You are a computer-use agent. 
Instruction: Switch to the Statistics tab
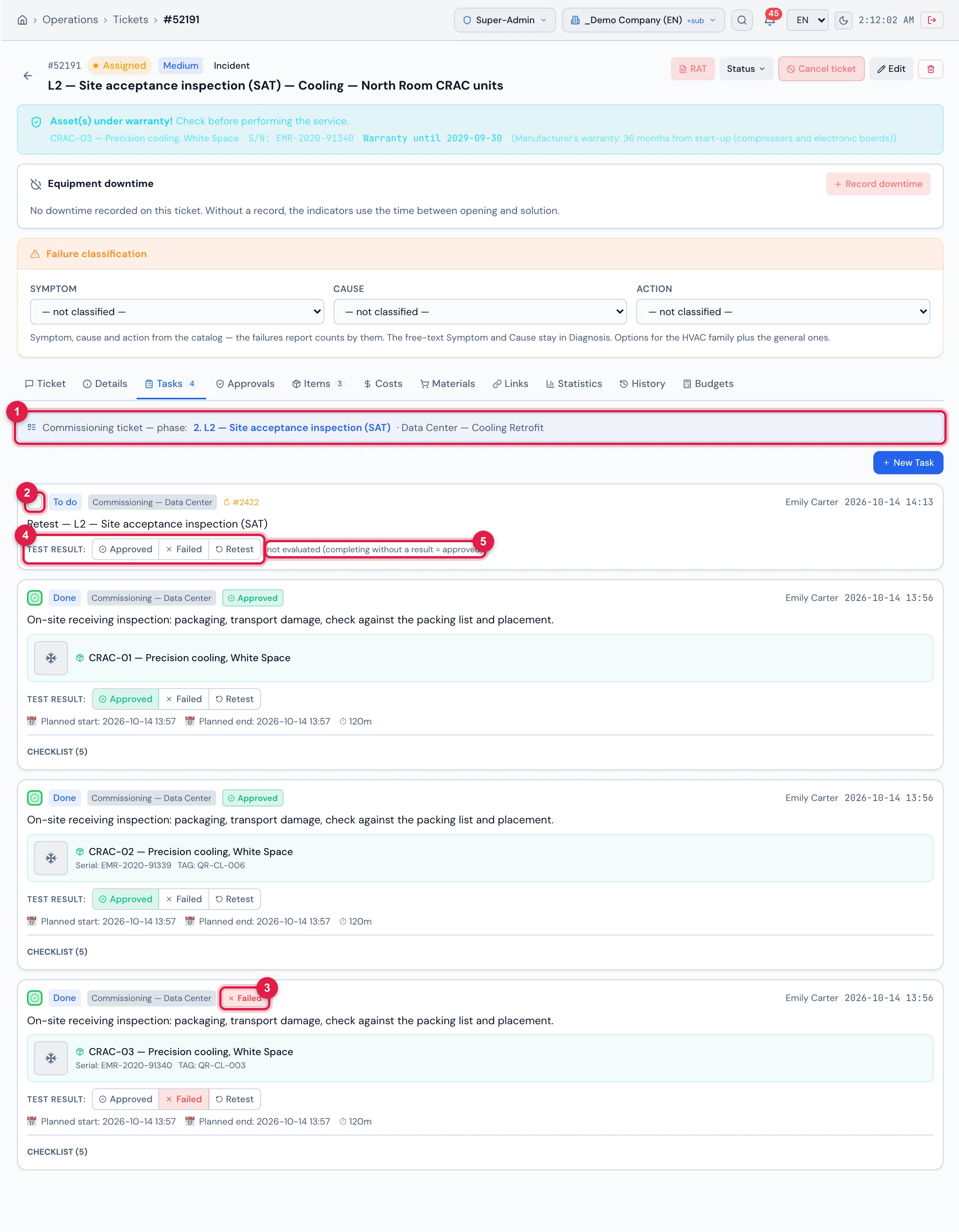point(574,384)
